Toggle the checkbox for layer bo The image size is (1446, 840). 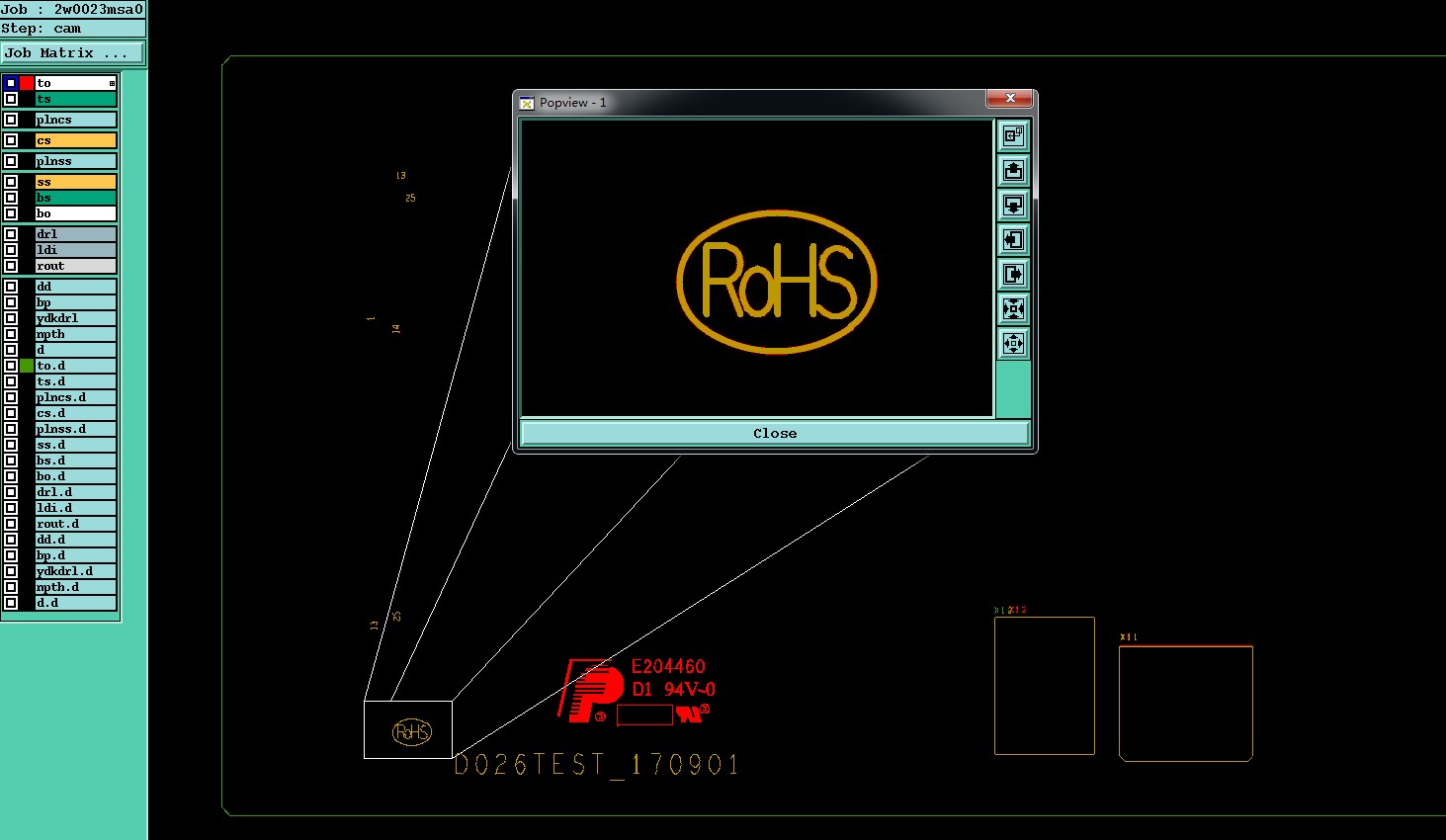[11, 213]
